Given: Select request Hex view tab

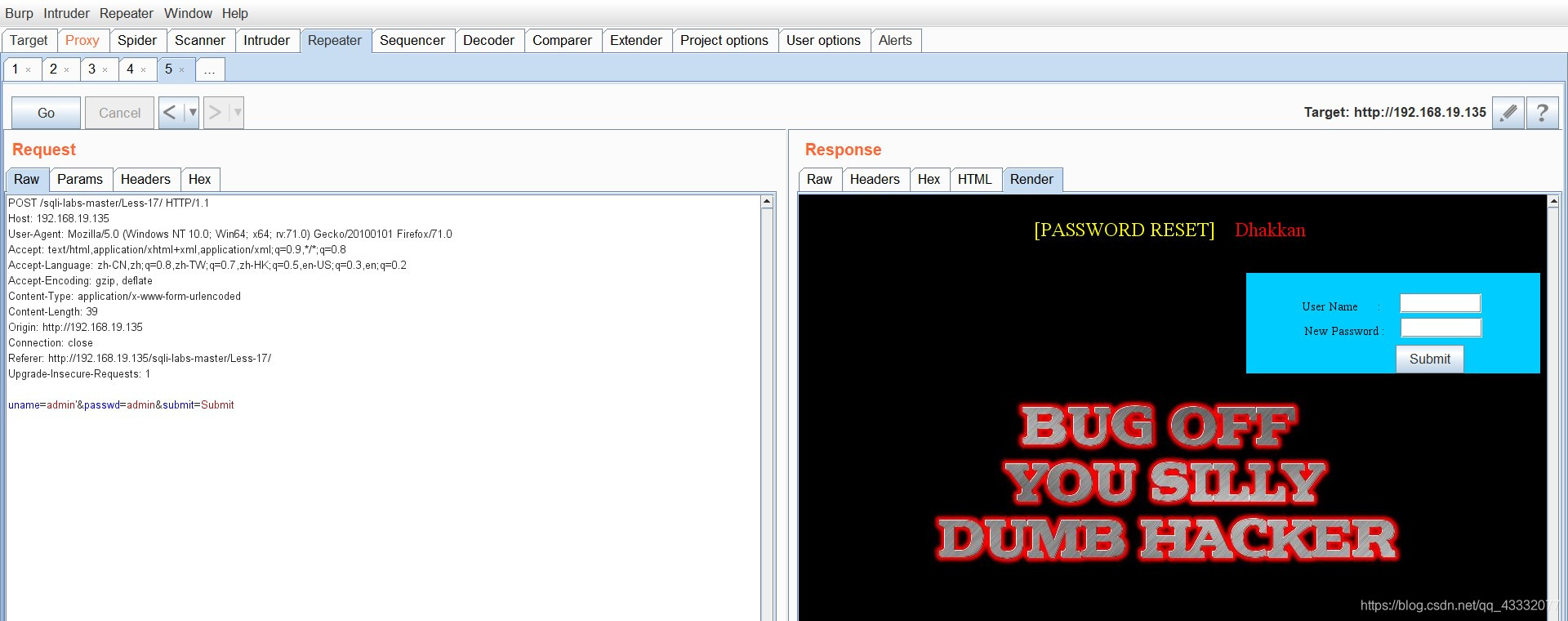Looking at the screenshot, I should tap(200, 180).
